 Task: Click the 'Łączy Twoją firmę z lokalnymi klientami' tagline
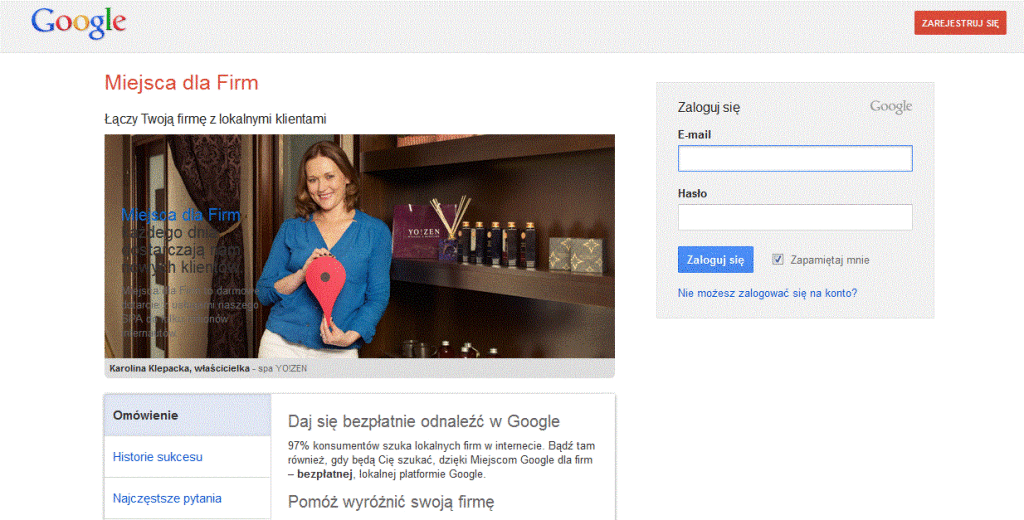click(215, 119)
